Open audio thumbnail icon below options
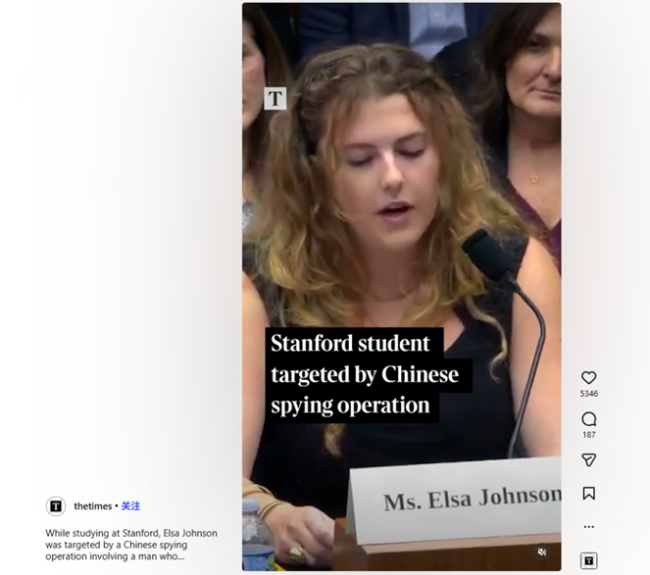The height and width of the screenshot is (575, 650). [589, 561]
